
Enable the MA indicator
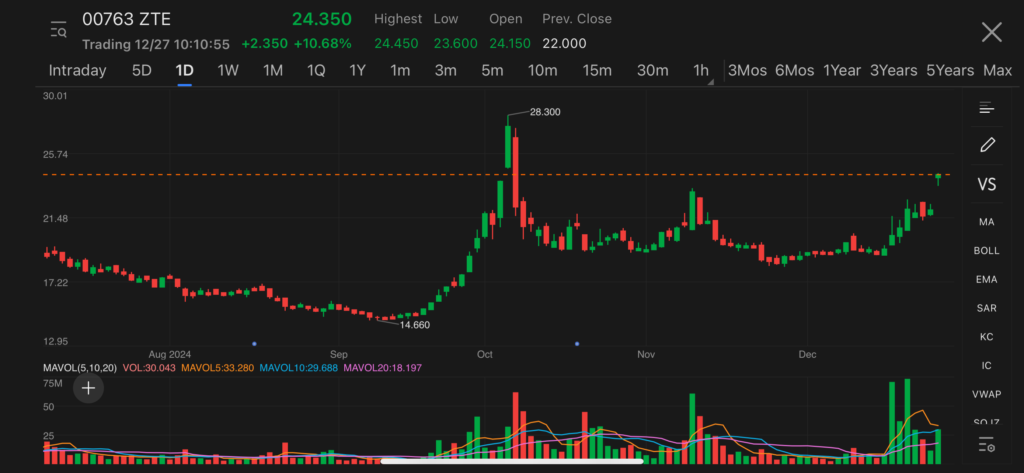pyautogui.click(x=986, y=222)
